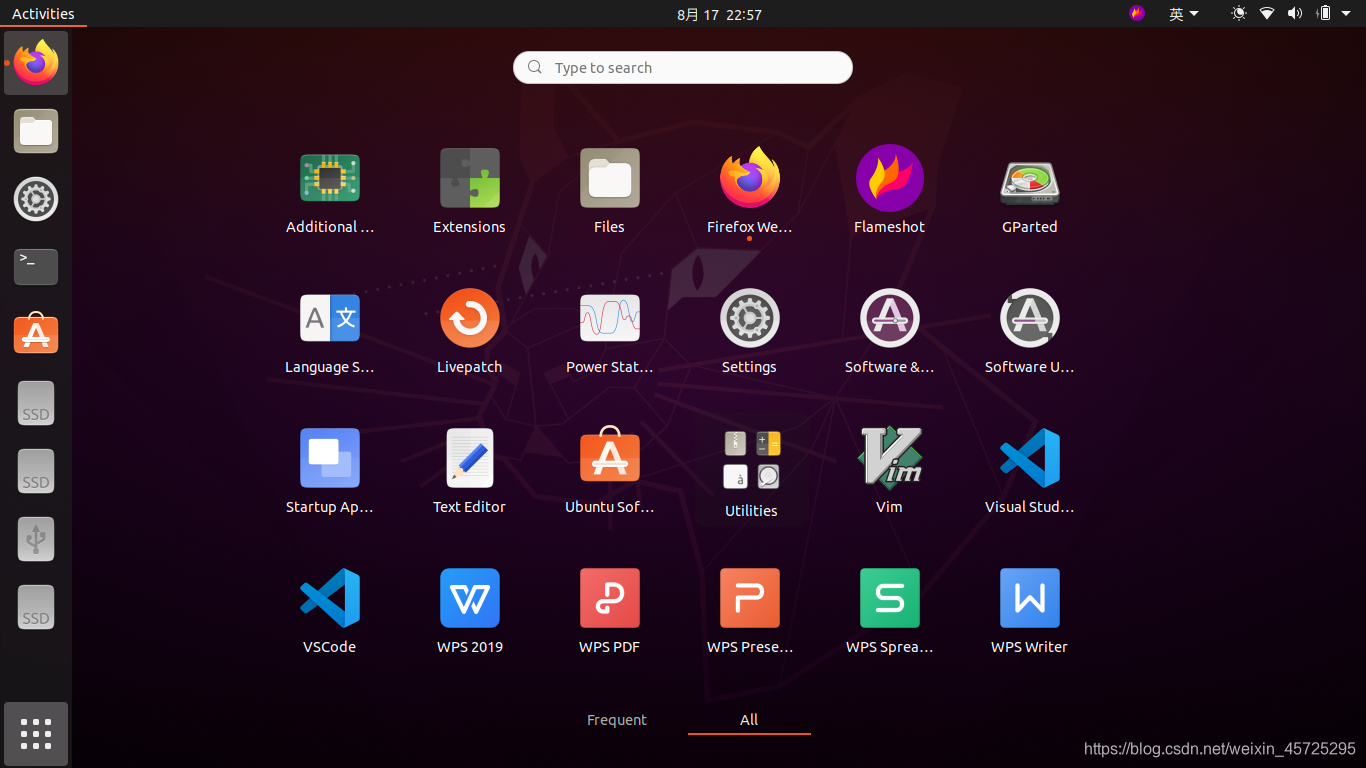Screen dimensions: 1366x768
Task: Click the Type to search field
Action: tap(682, 67)
